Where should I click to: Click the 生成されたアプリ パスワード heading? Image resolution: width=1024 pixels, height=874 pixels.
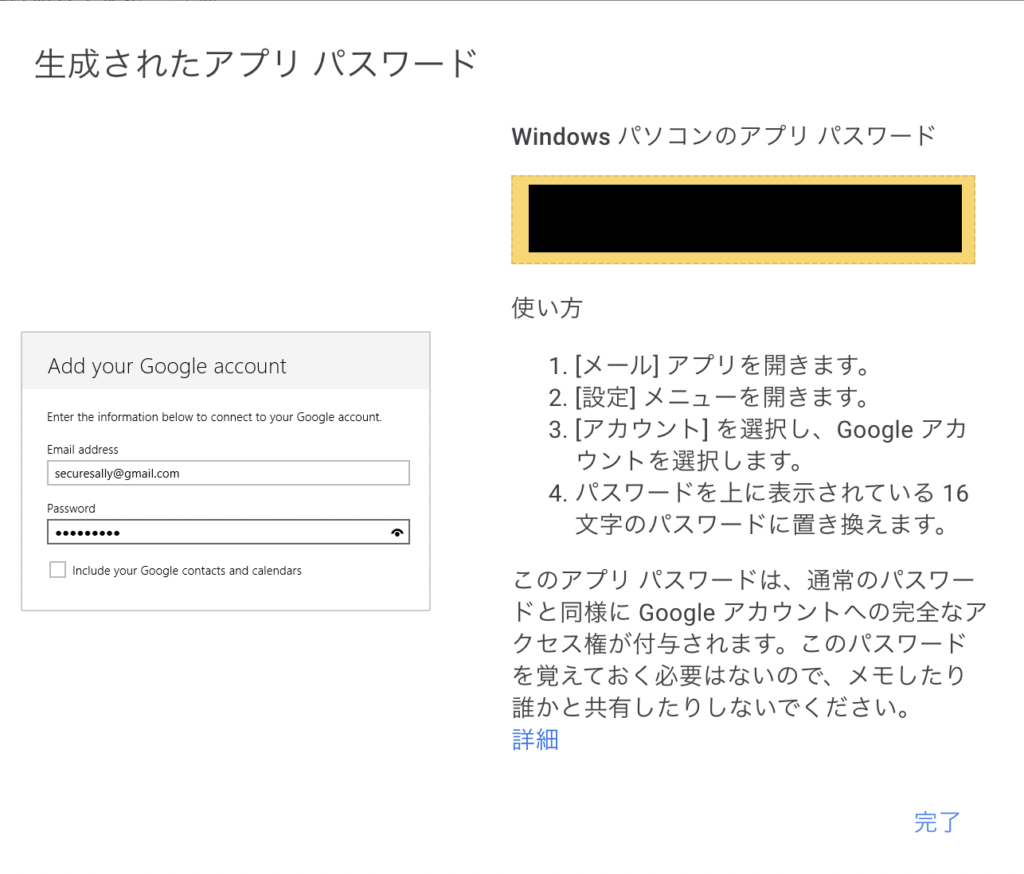tap(256, 64)
